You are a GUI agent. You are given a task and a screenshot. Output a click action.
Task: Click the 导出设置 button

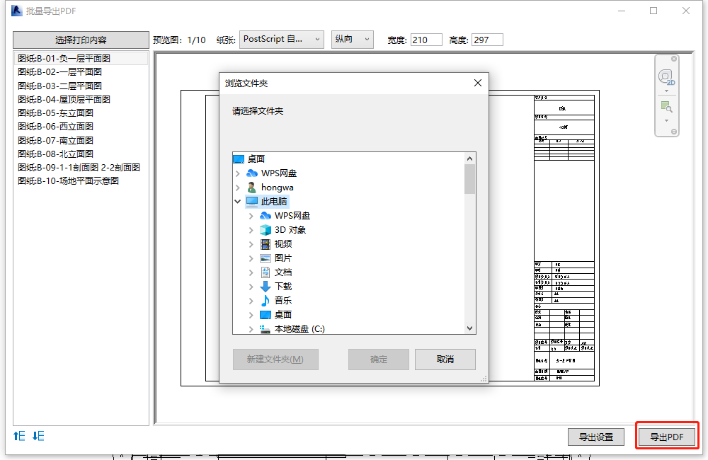pyautogui.click(x=597, y=437)
